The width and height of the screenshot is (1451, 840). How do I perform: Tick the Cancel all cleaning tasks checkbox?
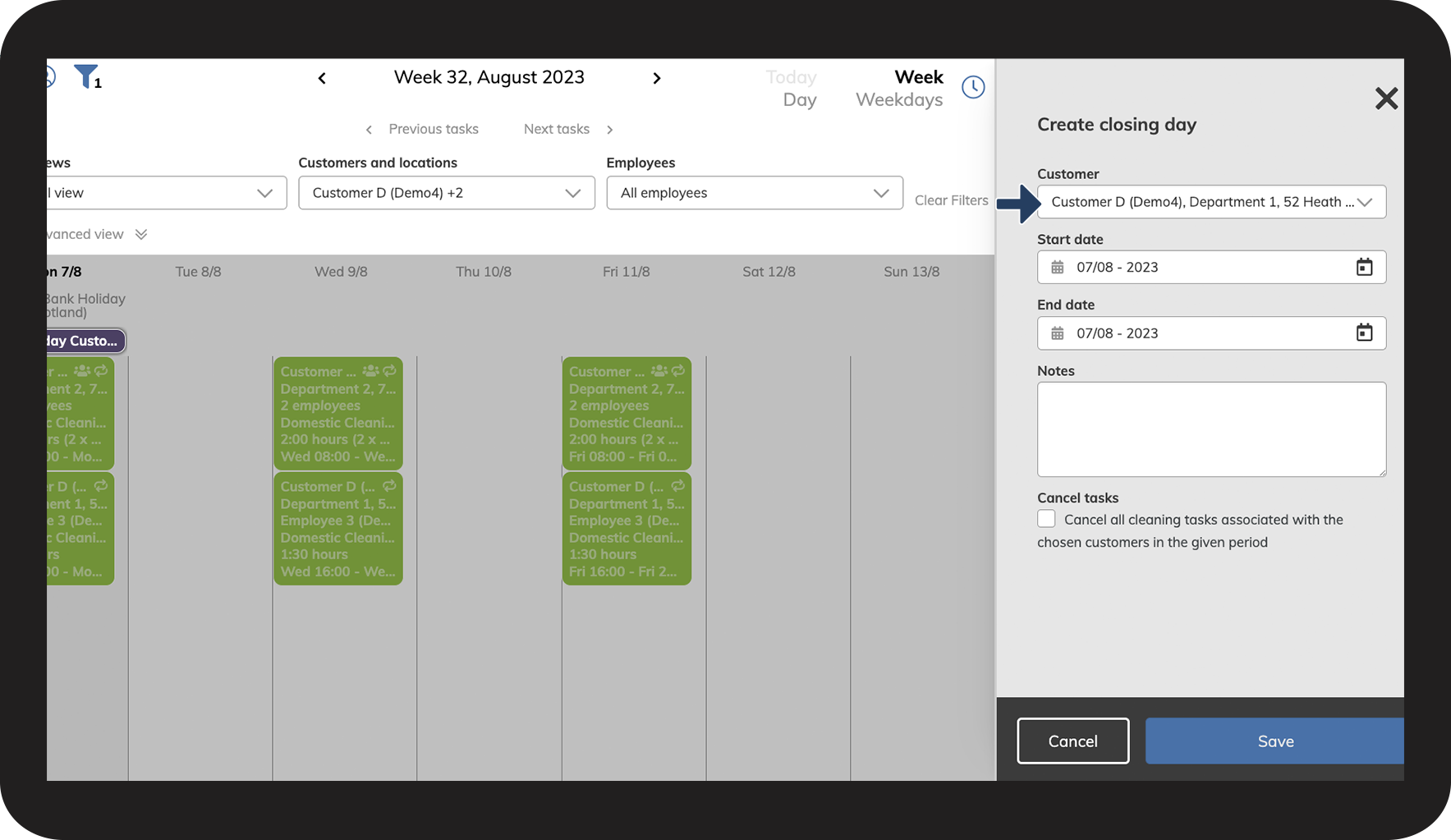tap(1046, 519)
